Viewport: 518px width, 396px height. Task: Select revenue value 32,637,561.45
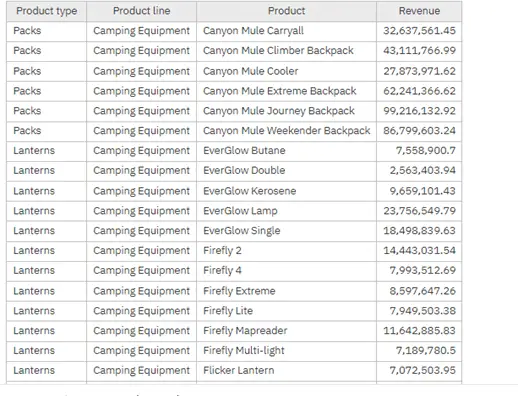click(x=419, y=31)
